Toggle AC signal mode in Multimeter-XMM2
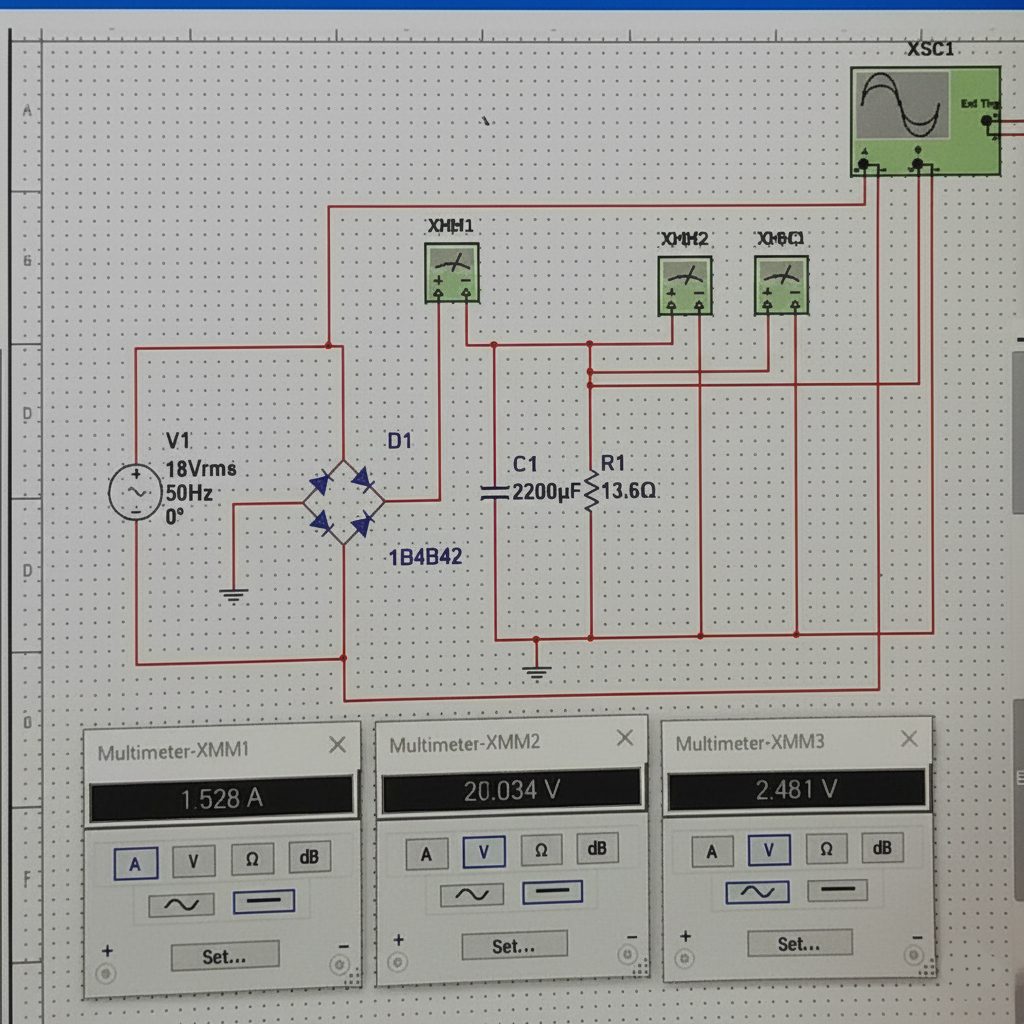This screenshot has width=1024, height=1024. pos(473,893)
